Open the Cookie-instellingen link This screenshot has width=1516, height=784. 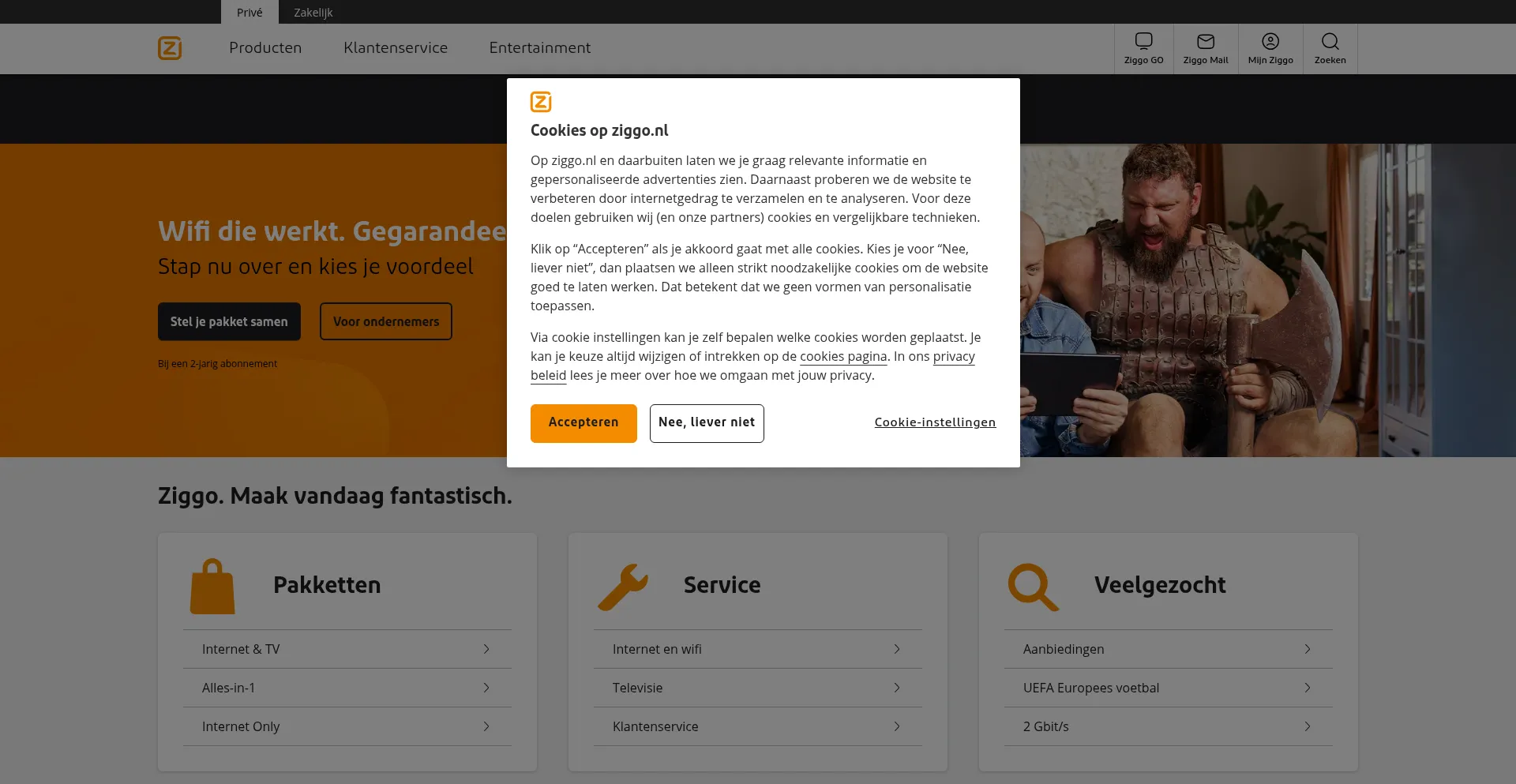click(935, 423)
